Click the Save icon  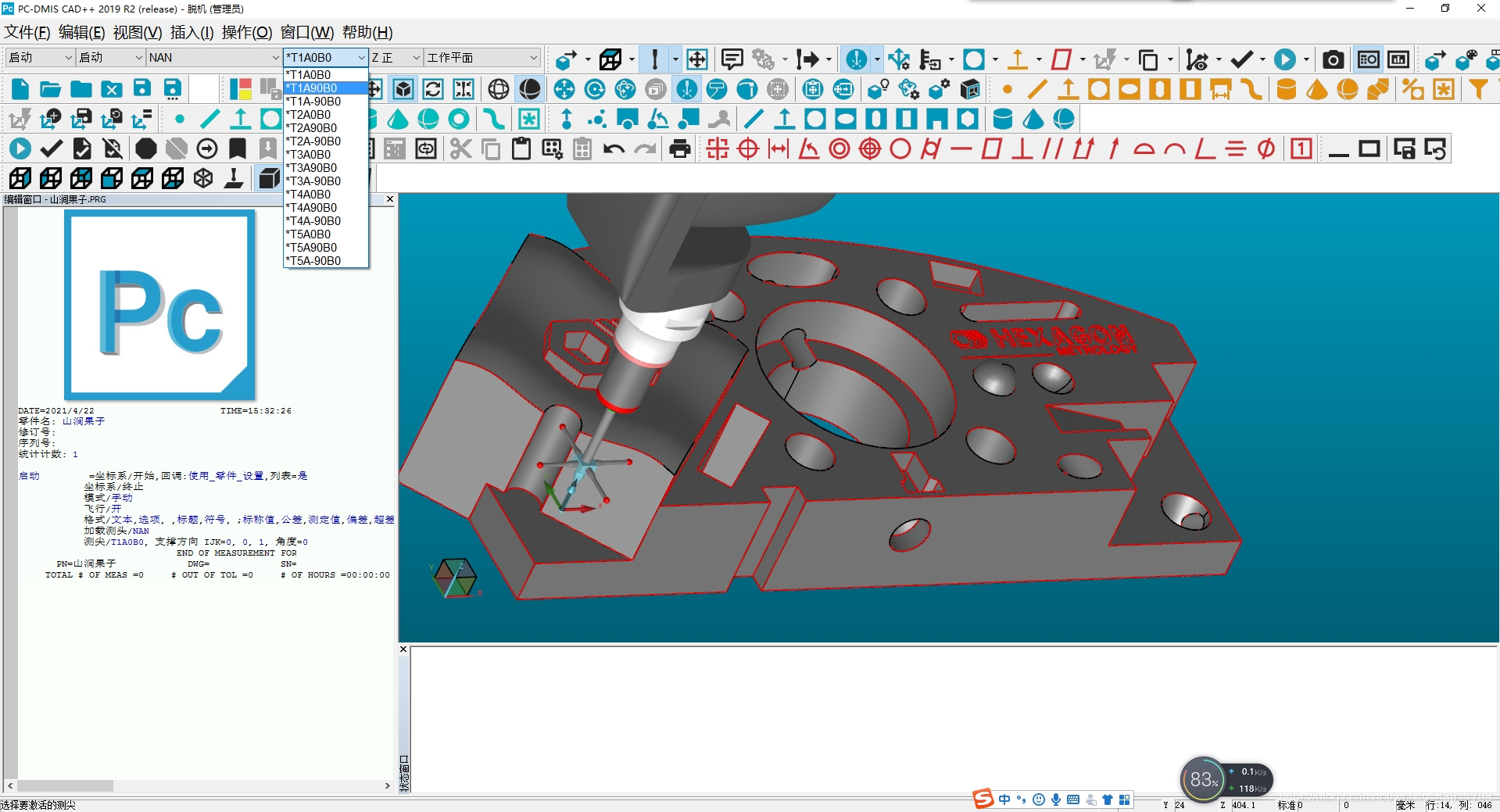[x=142, y=89]
